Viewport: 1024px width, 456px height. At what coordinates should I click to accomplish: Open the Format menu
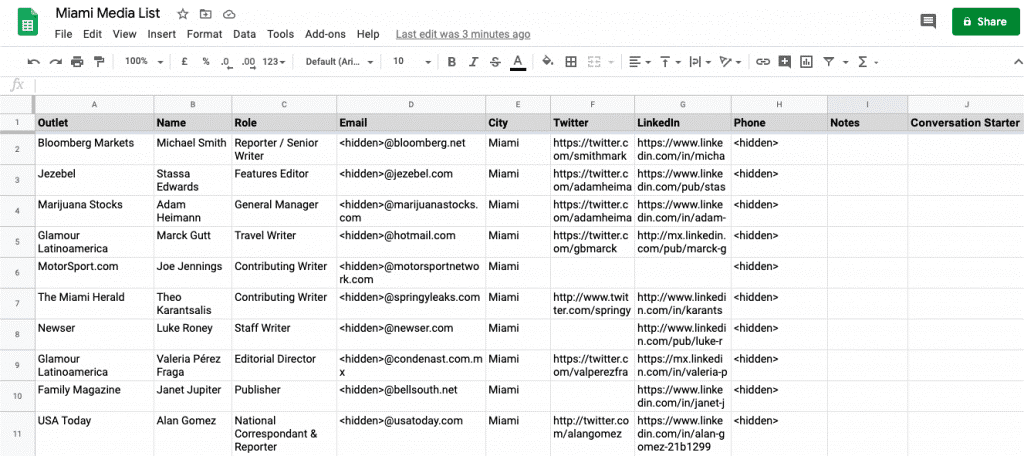(204, 34)
